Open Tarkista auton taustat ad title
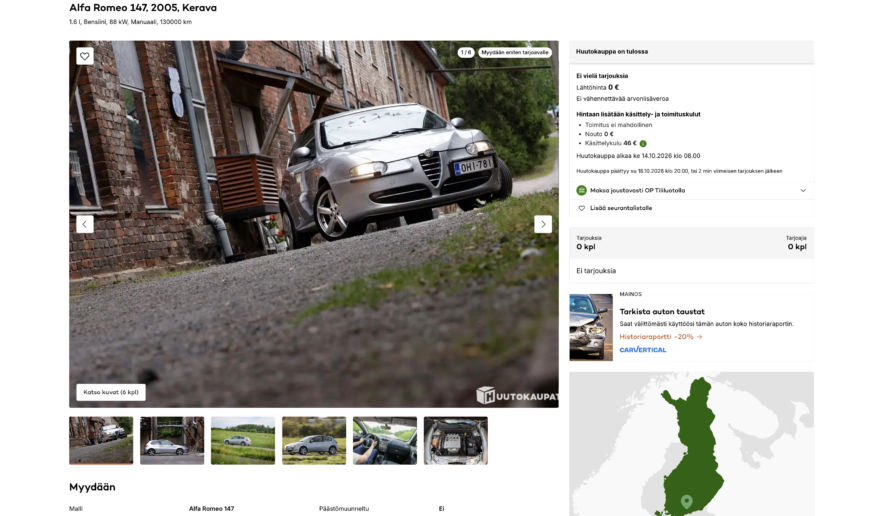Viewport: 880px width, 516px height. point(662,312)
